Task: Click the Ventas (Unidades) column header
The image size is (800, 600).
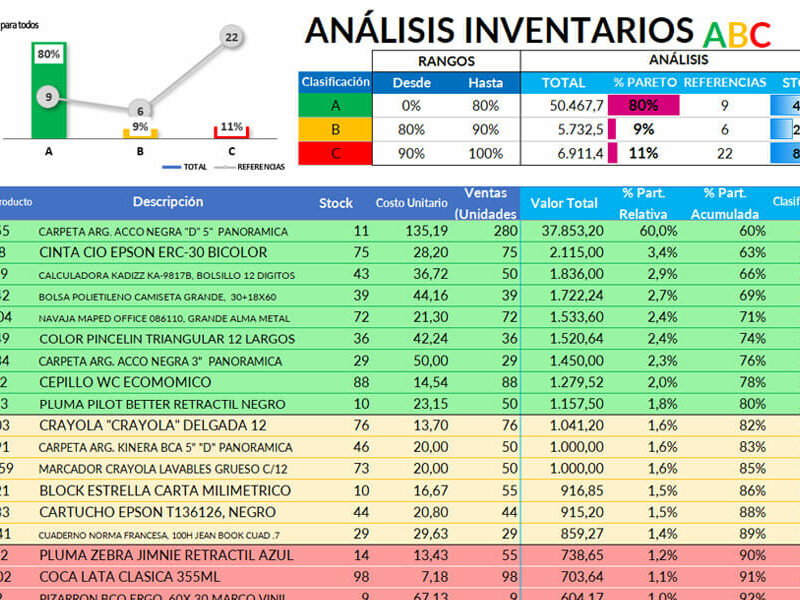Action: [485, 203]
